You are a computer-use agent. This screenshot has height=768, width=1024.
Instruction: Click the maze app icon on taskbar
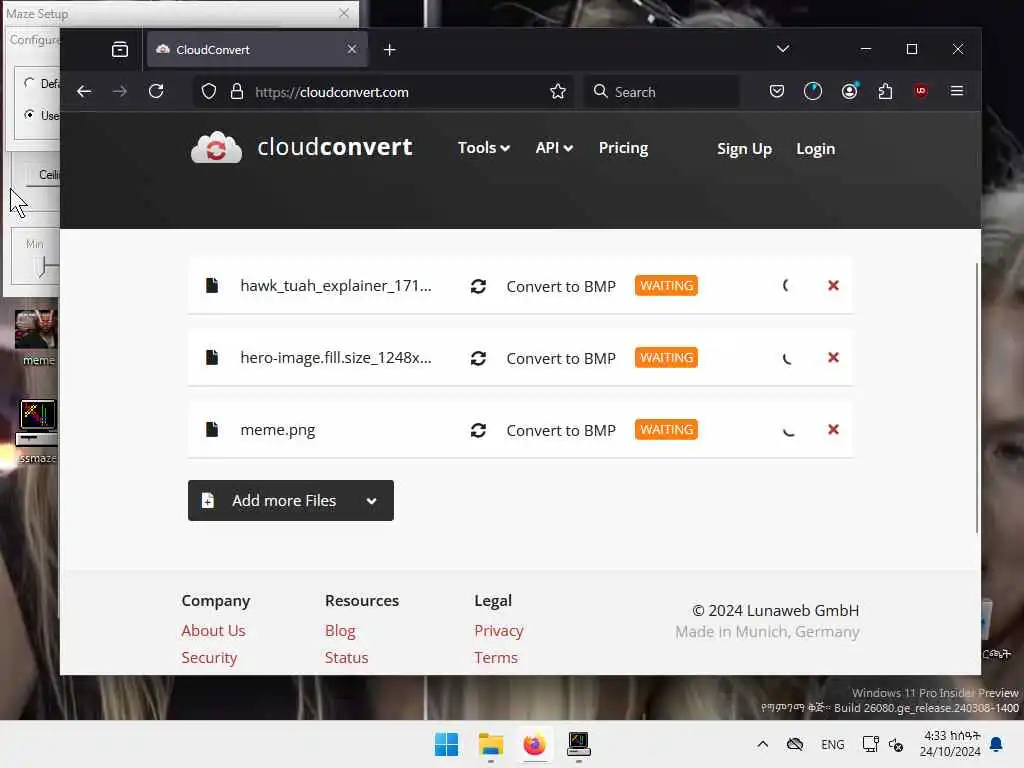click(x=579, y=744)
